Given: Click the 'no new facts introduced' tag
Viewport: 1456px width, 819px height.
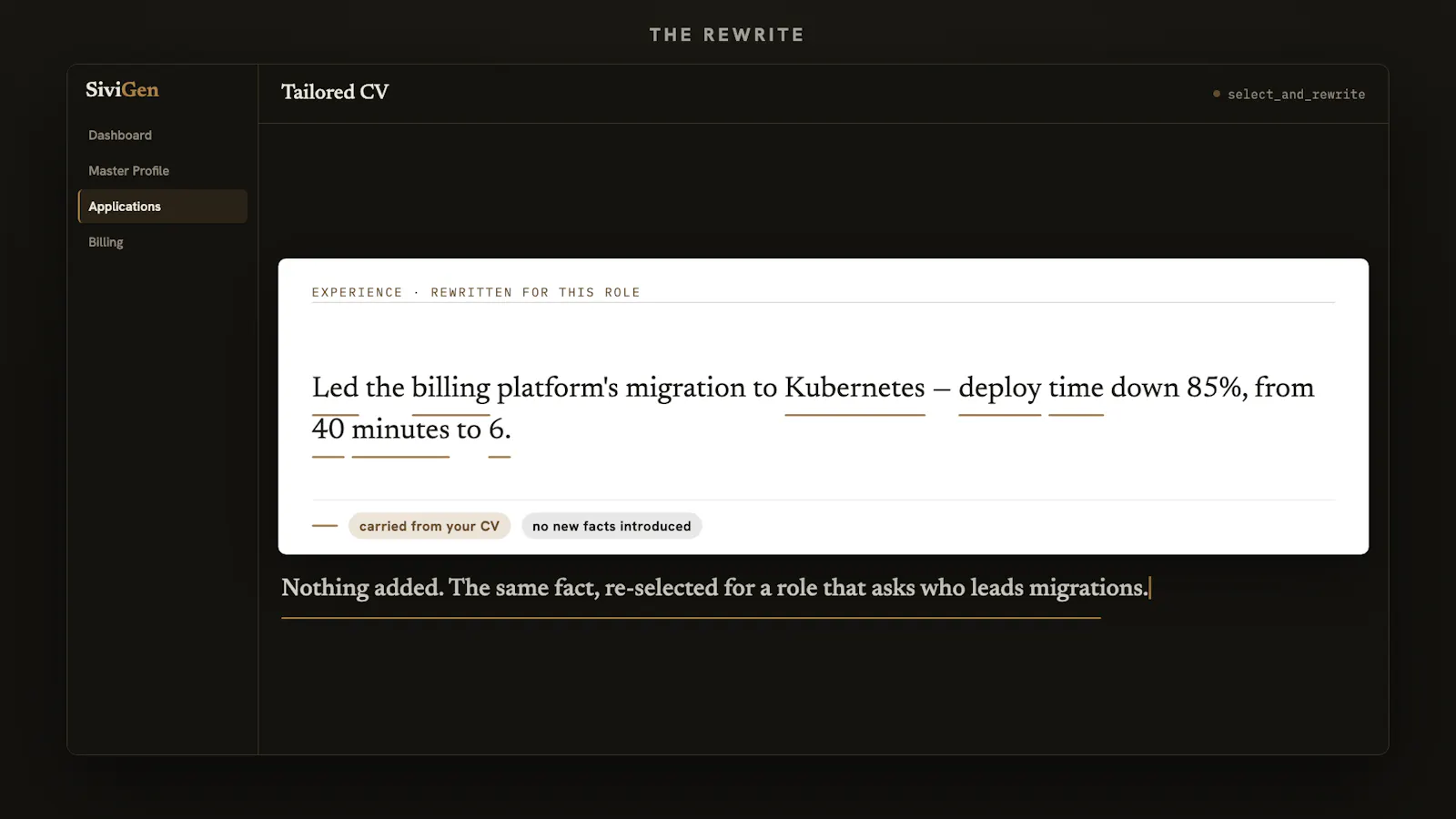Looking at the screenshot, I should click(x=612, y=526).
